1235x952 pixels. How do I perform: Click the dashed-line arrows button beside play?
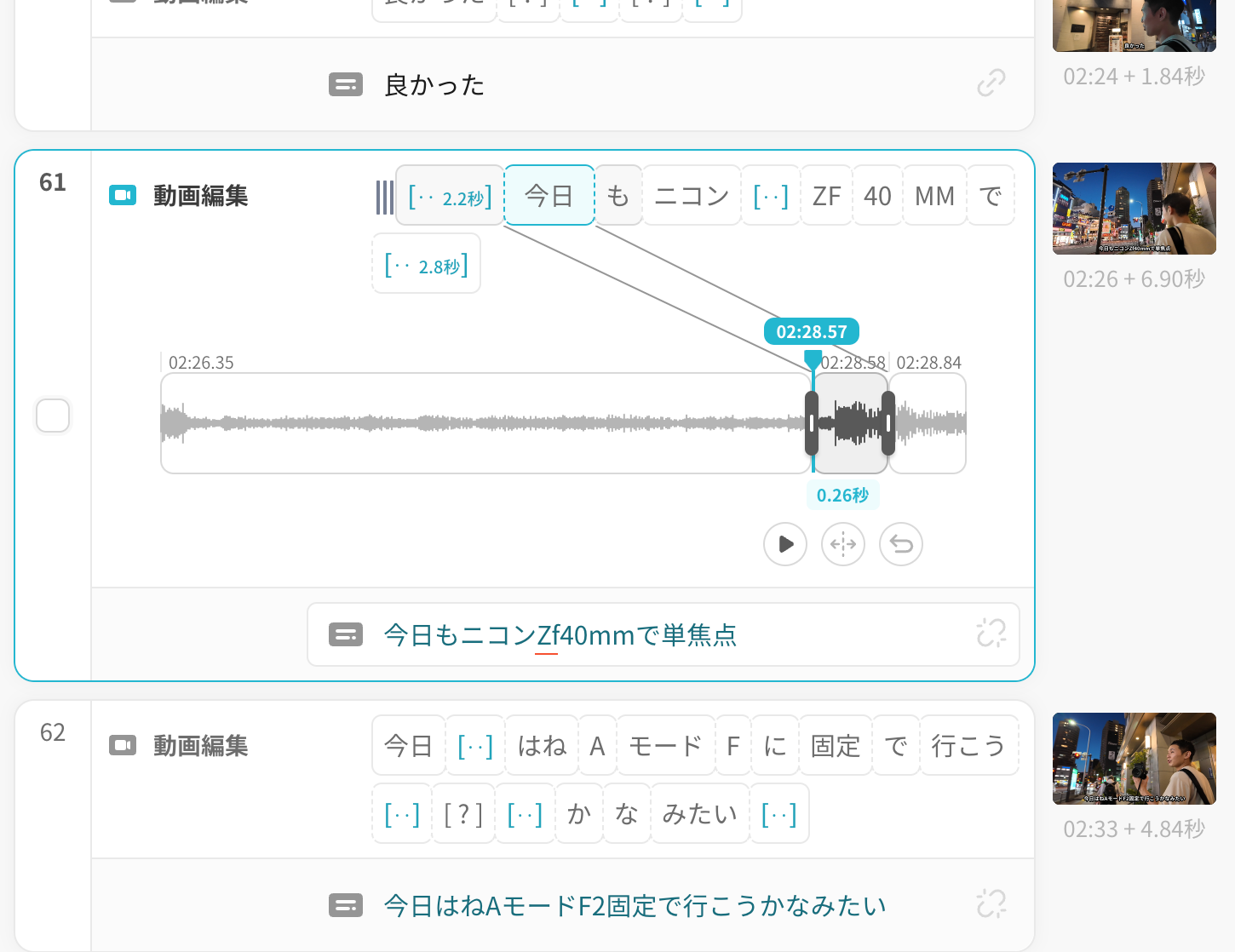(843, 544)
